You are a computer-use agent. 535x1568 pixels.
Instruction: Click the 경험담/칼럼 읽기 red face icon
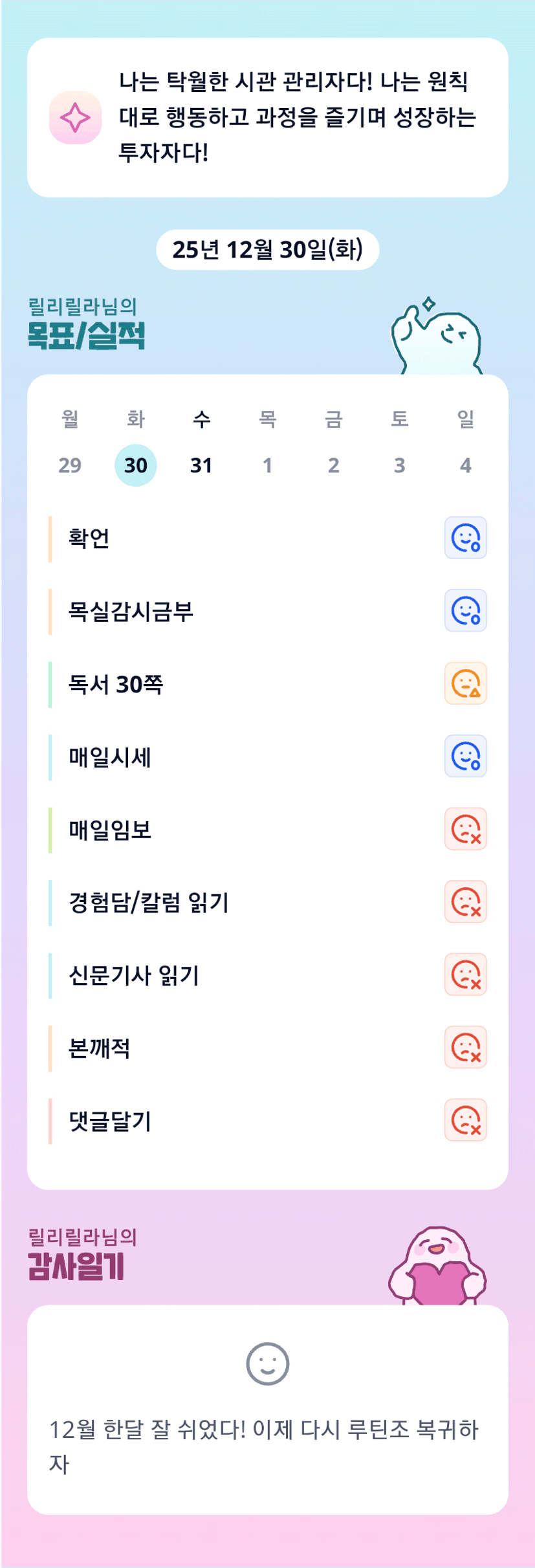coord(465,901)
